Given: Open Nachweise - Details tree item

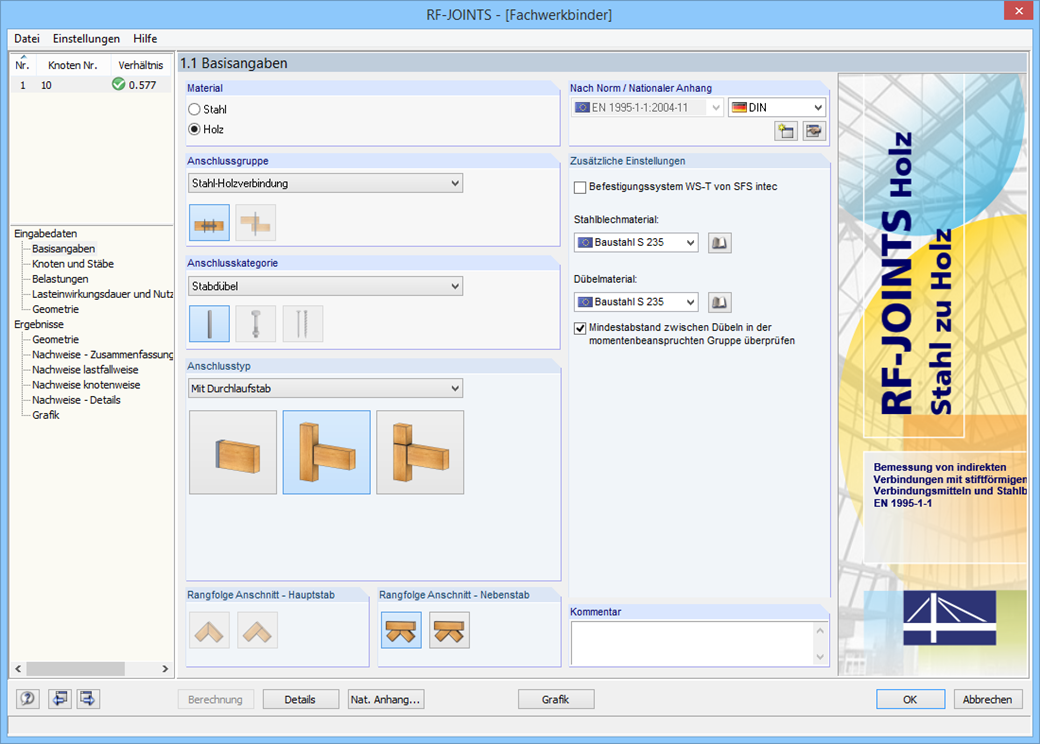Looking at the screenshot, I should coord(76,401).
